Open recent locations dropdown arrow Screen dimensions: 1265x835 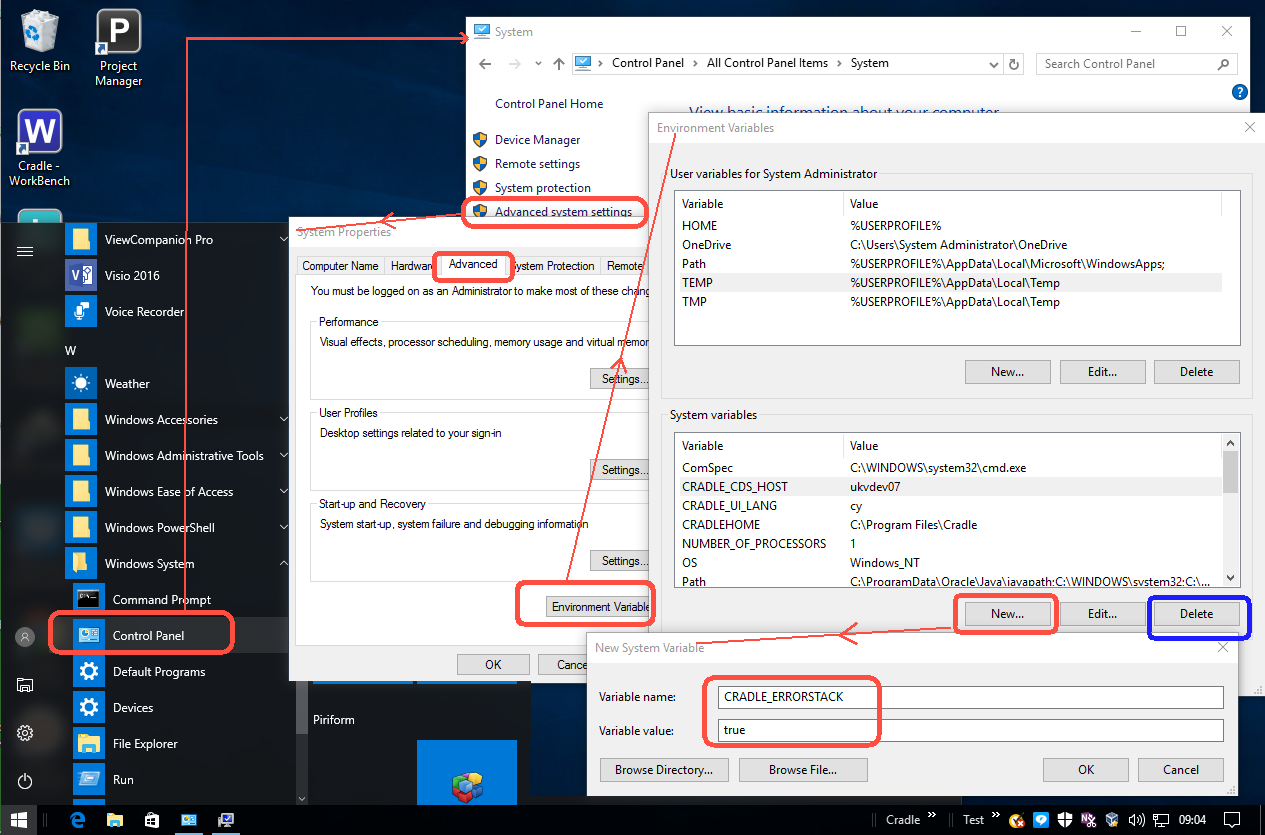537,63
